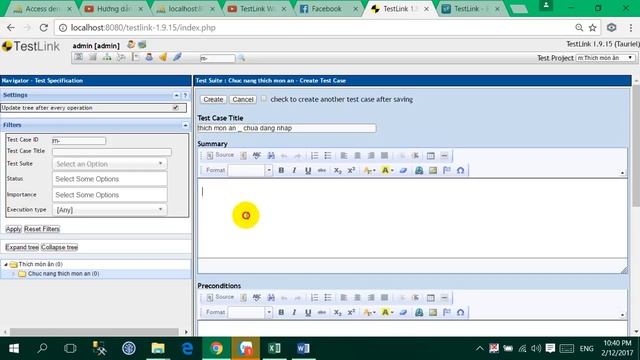Click the Logout icon next to admin

142,44
